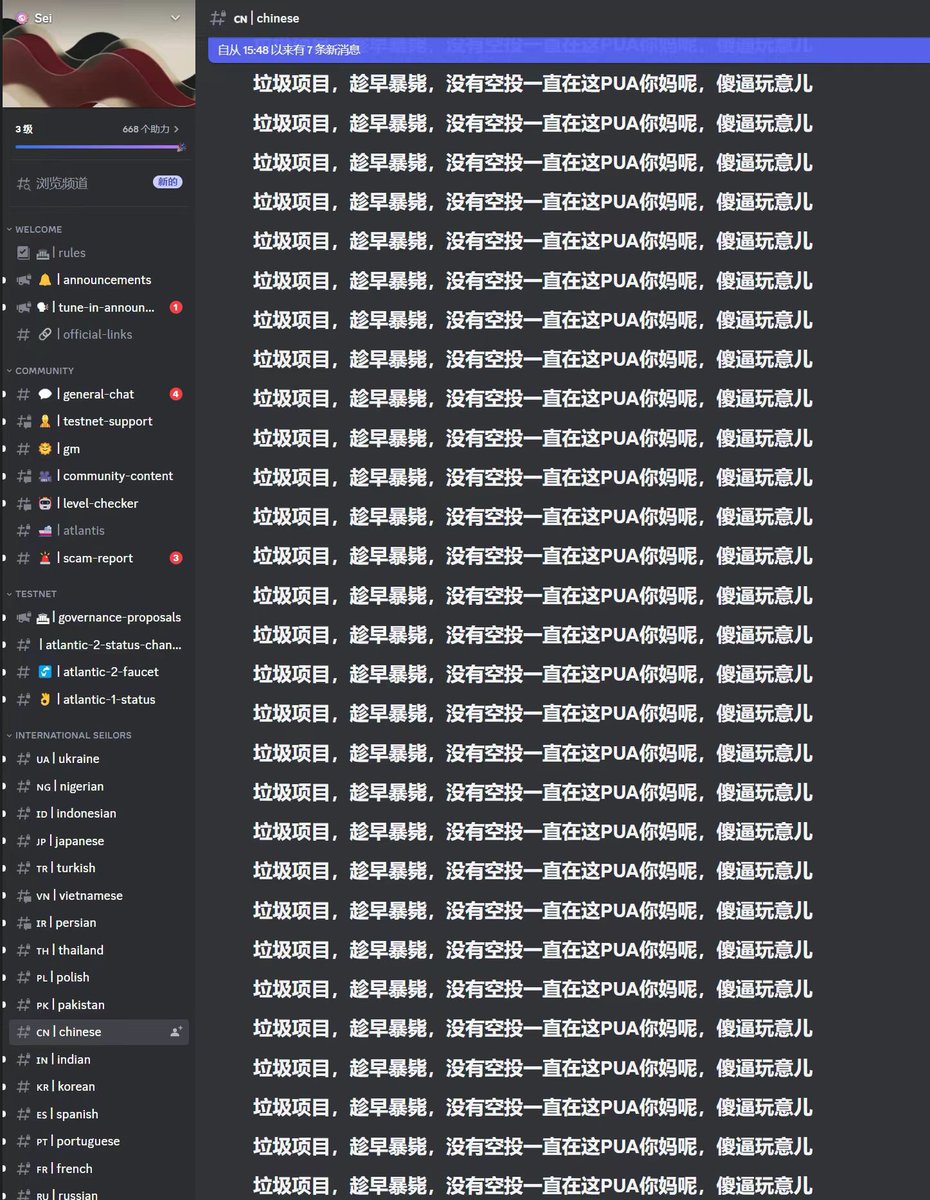Click the faucet emoji on atlantic-2-faucet
This screenshot has height=1200, width=930.
(x=44, y=672)
